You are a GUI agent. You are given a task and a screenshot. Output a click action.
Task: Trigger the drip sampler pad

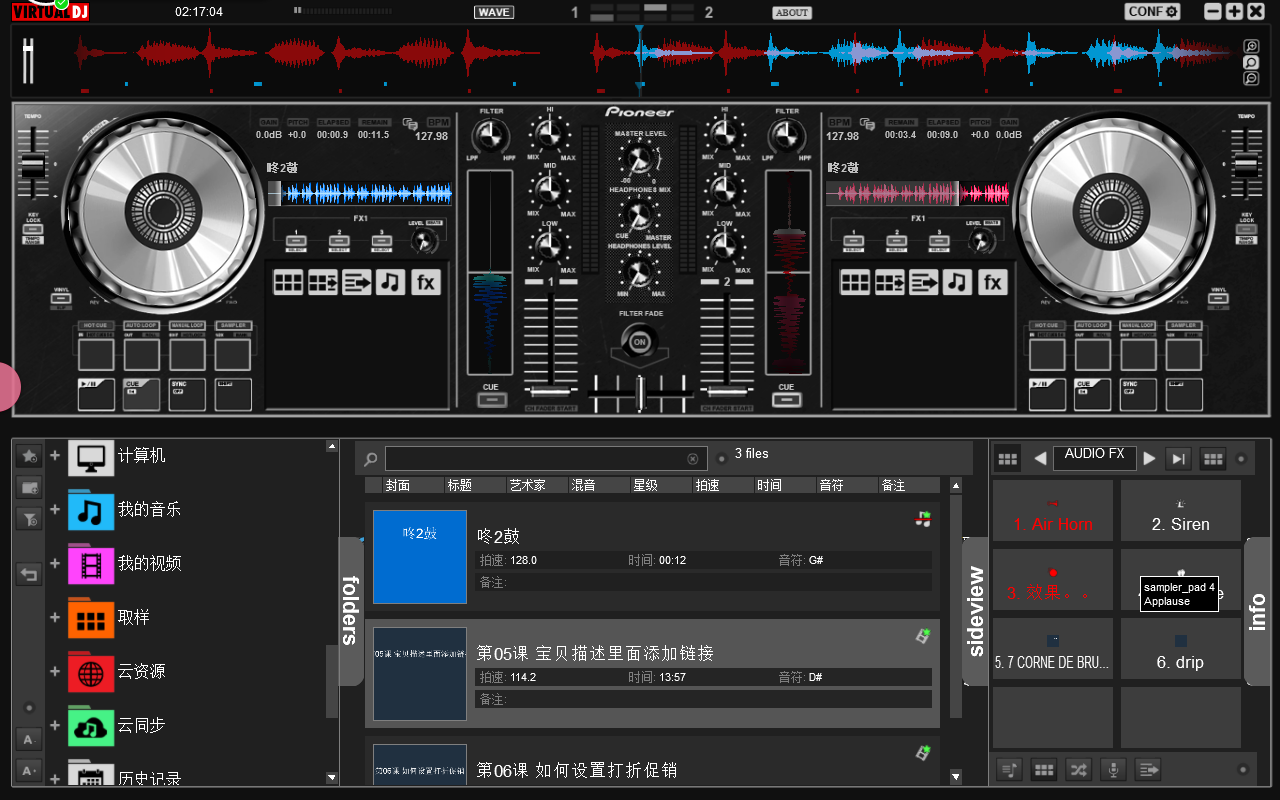pos(1181,649)
